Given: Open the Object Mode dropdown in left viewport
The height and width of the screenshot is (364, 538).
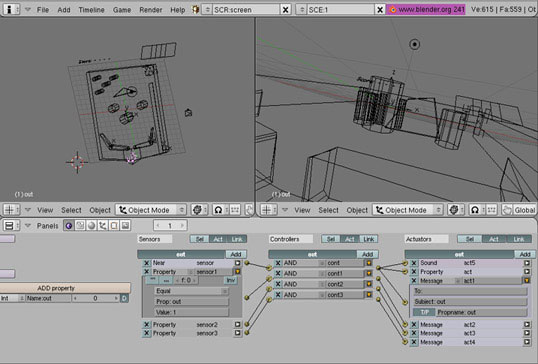Looking at the screenshot, I should pos(151,210).
